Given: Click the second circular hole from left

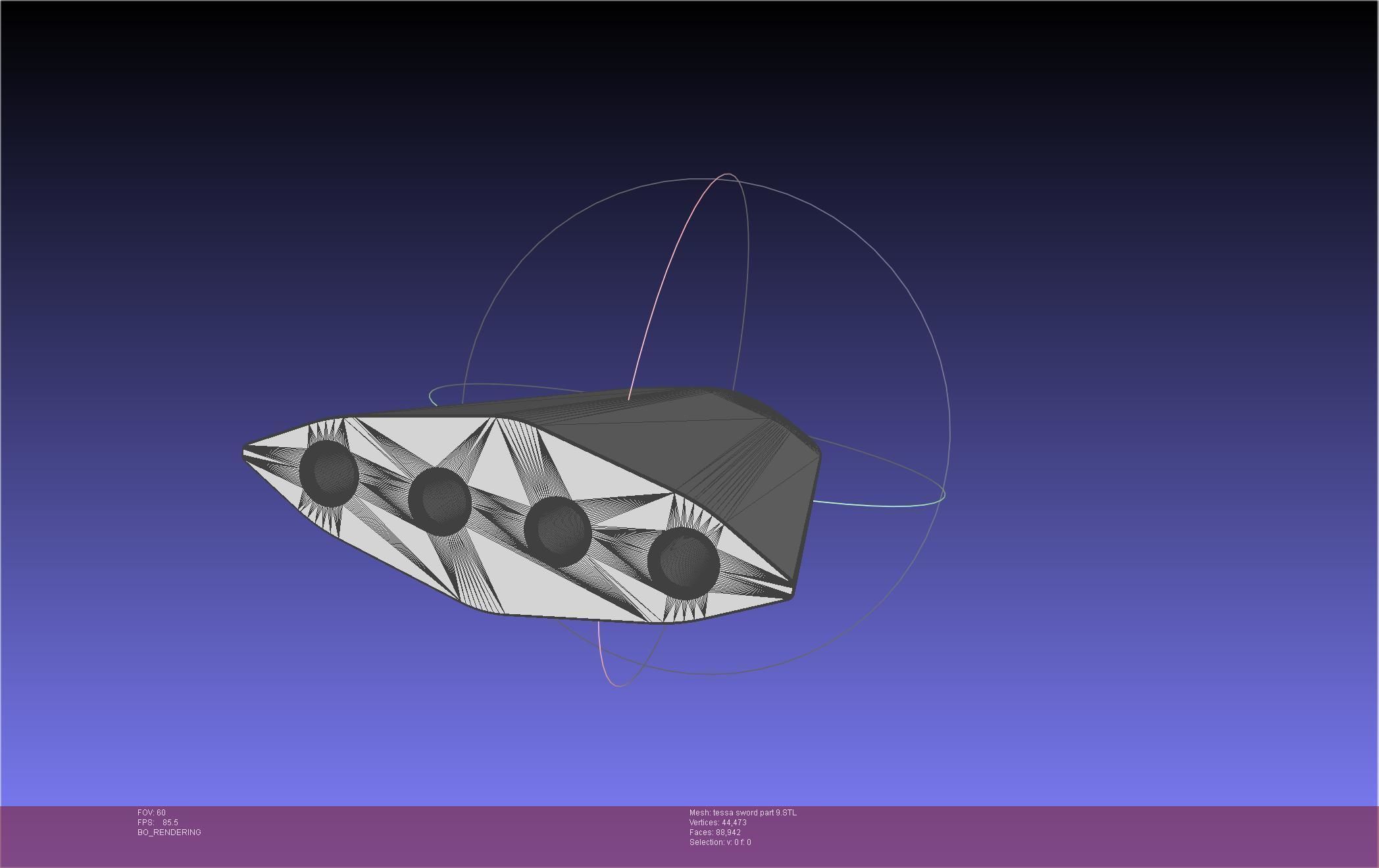Looking at the screenshot, I should pyautogui.click(x=439, y=501).
